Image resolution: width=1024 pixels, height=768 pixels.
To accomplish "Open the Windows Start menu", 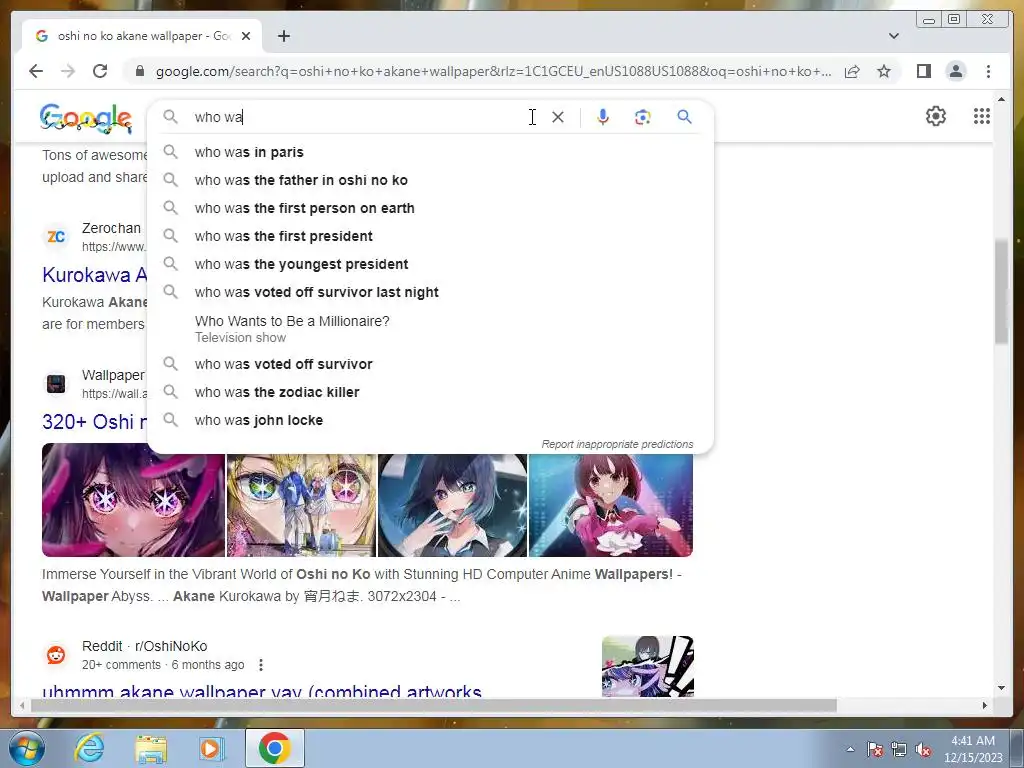I will (x=25, y=748).
